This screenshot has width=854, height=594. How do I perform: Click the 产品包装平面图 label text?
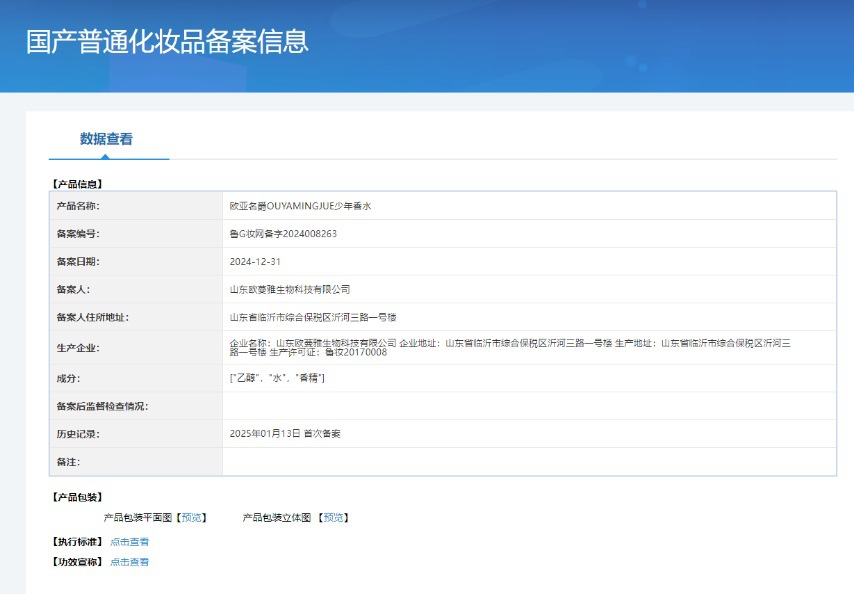tap(138, 517)
